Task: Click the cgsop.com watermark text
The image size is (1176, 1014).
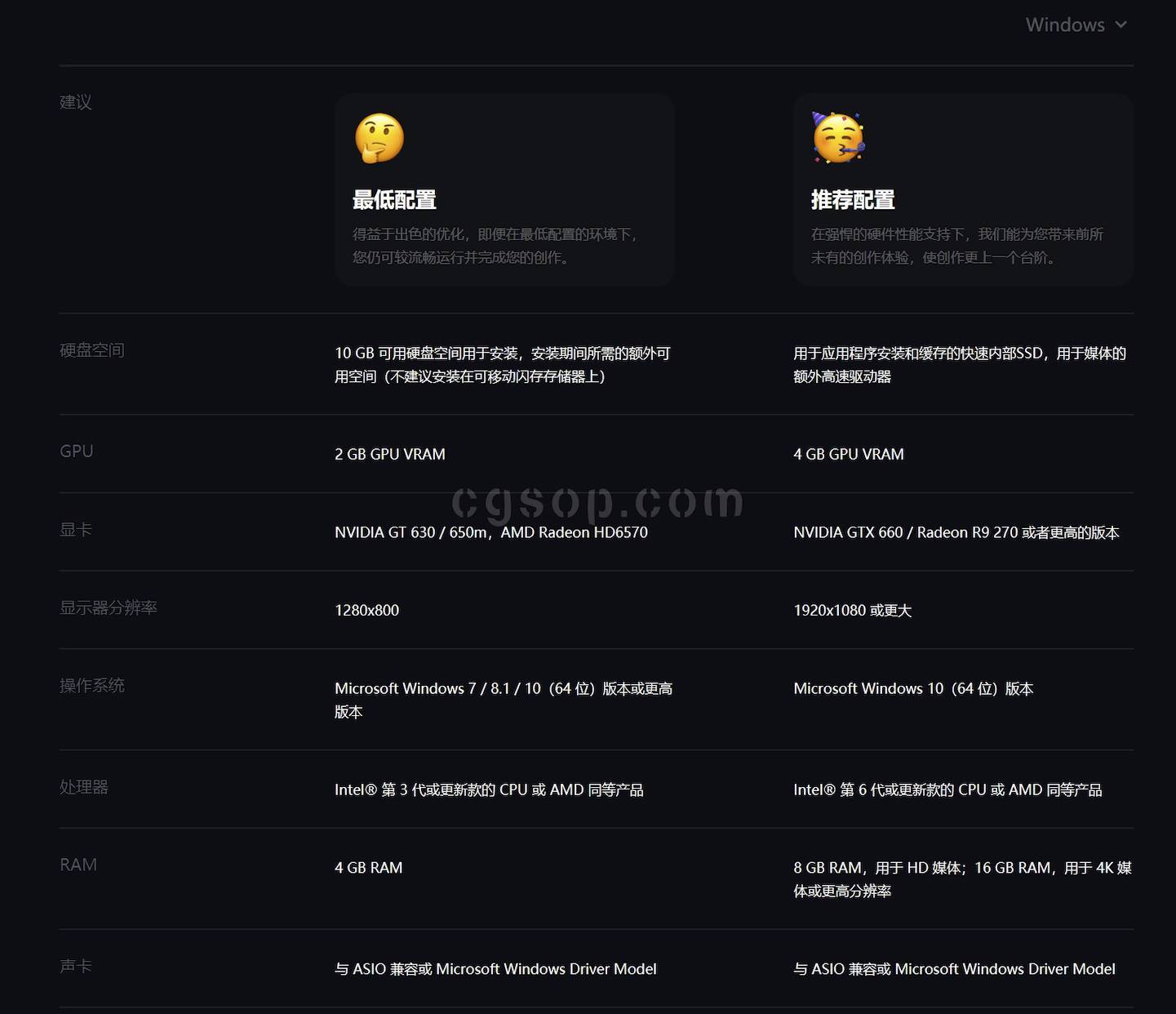Action: tap(597, 501)
